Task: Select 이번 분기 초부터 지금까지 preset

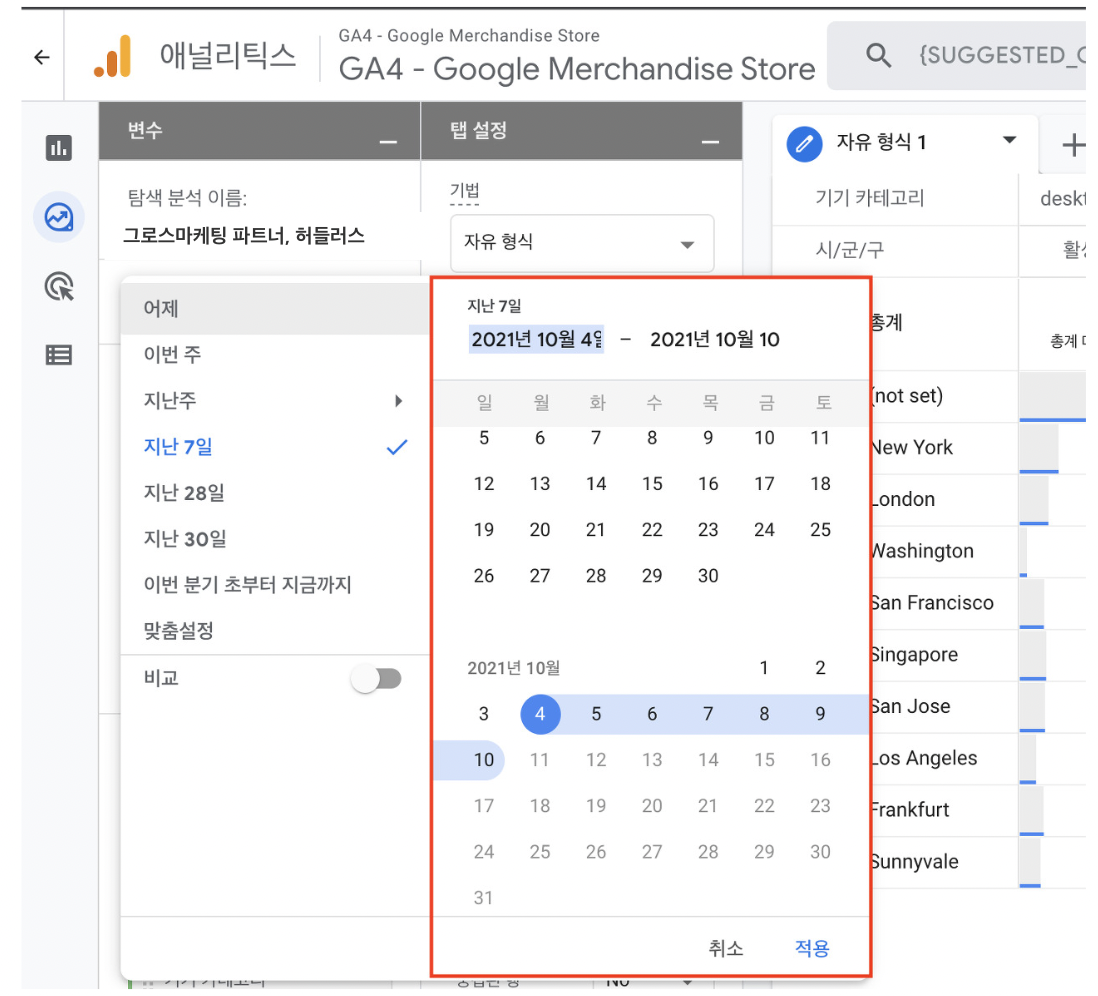Action: tap(274, 585)
